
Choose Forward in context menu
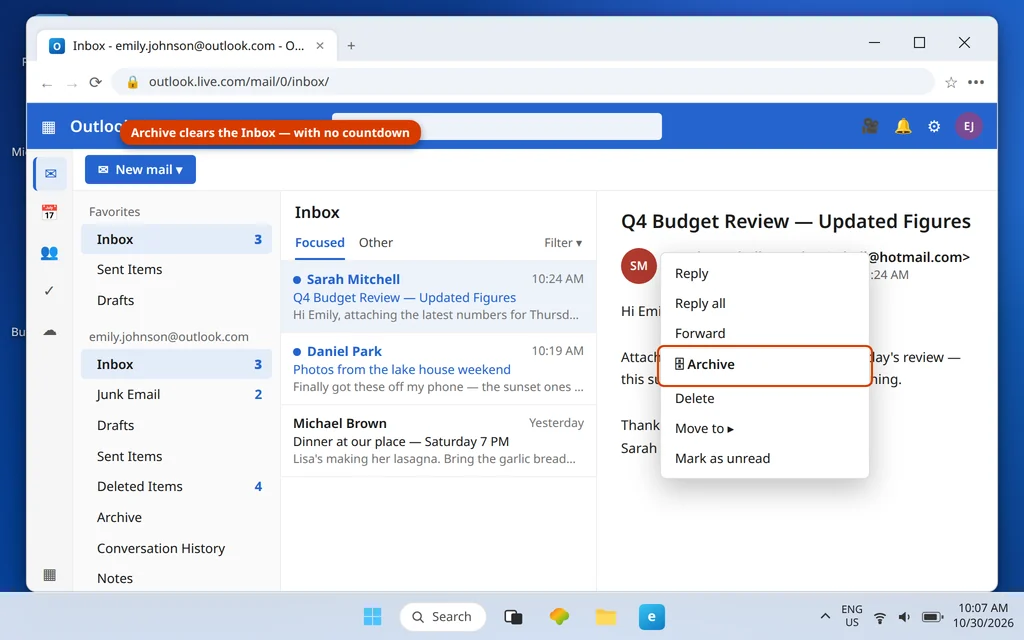[x=765, y=334]
